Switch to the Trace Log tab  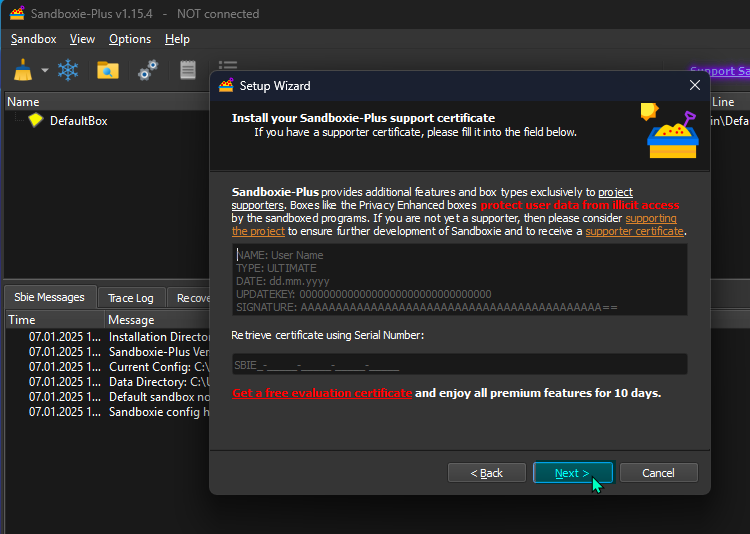(131, 298)
